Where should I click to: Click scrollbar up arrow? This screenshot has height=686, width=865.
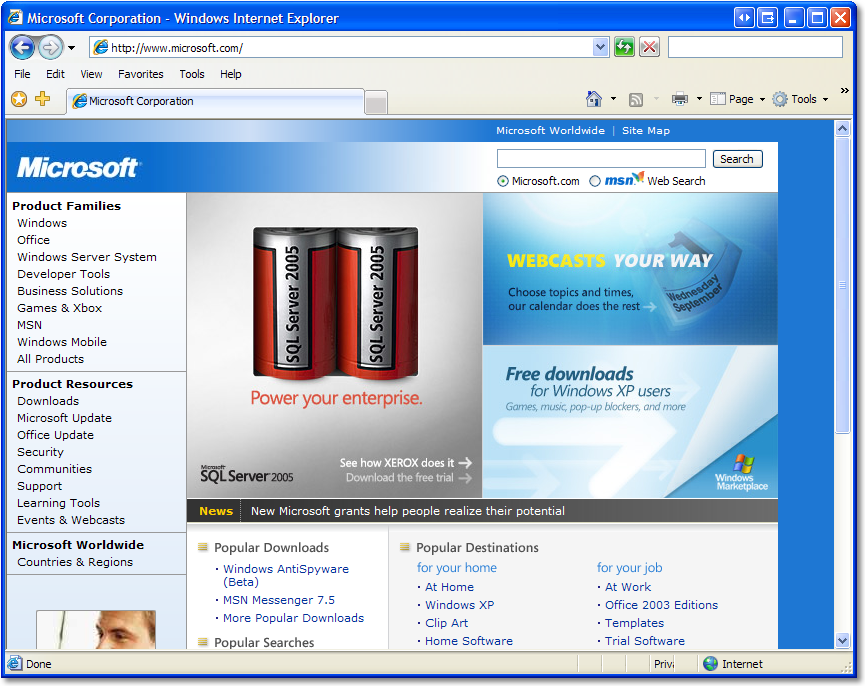coord(842,128)
